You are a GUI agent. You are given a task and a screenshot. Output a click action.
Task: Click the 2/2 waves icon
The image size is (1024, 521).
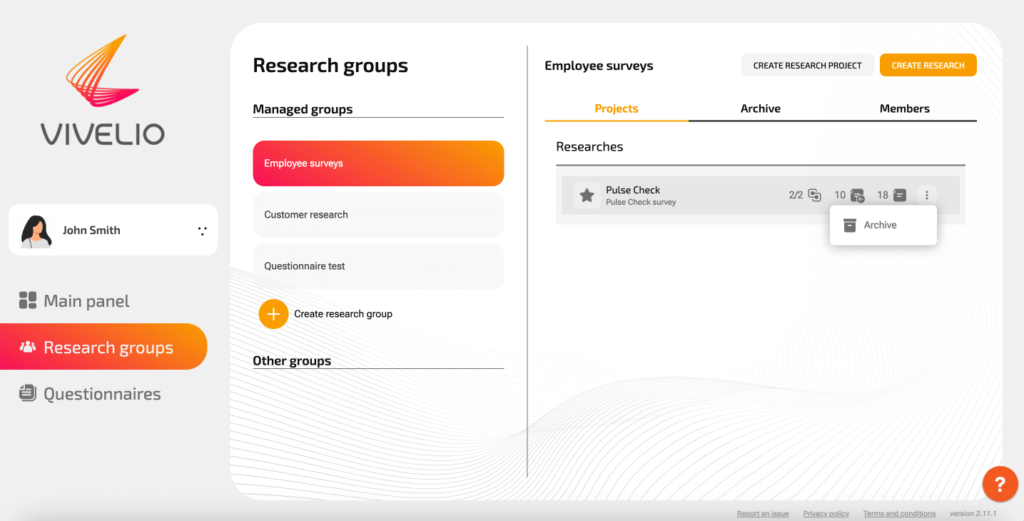tap(814, 195)
